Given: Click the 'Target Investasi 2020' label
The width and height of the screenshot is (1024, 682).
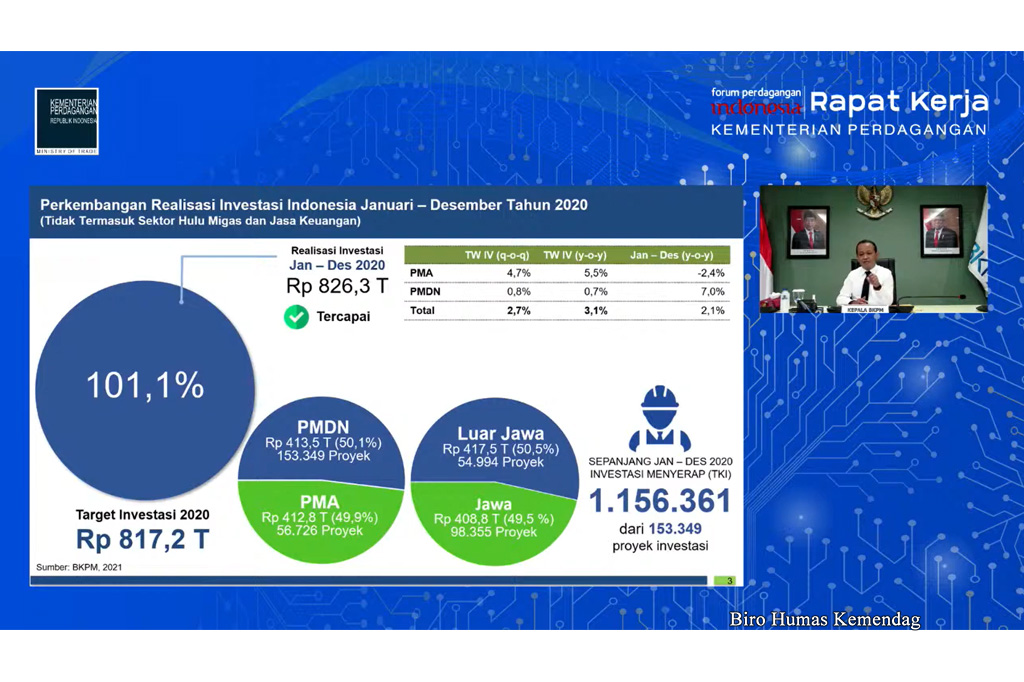Looking at the screenshot, I should click(142, 515).
